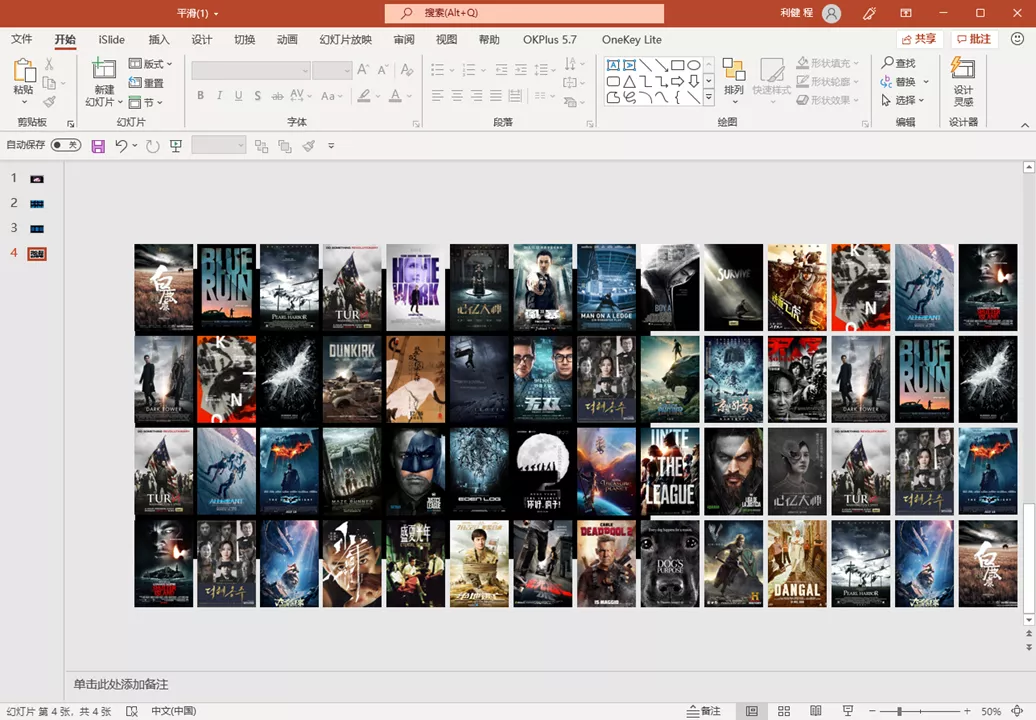Viewport: 1036px width, 720px height.
Task: Click the account profile avatar
Action: coord(832,13)
